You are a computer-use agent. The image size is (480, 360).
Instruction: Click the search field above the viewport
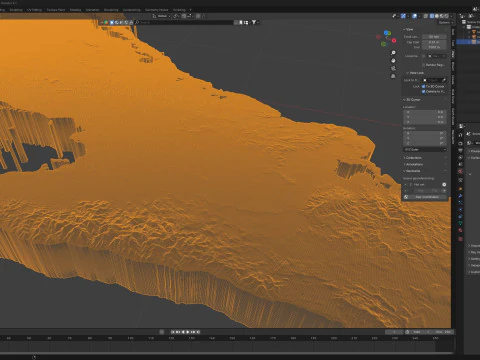(x=184, y=22)
